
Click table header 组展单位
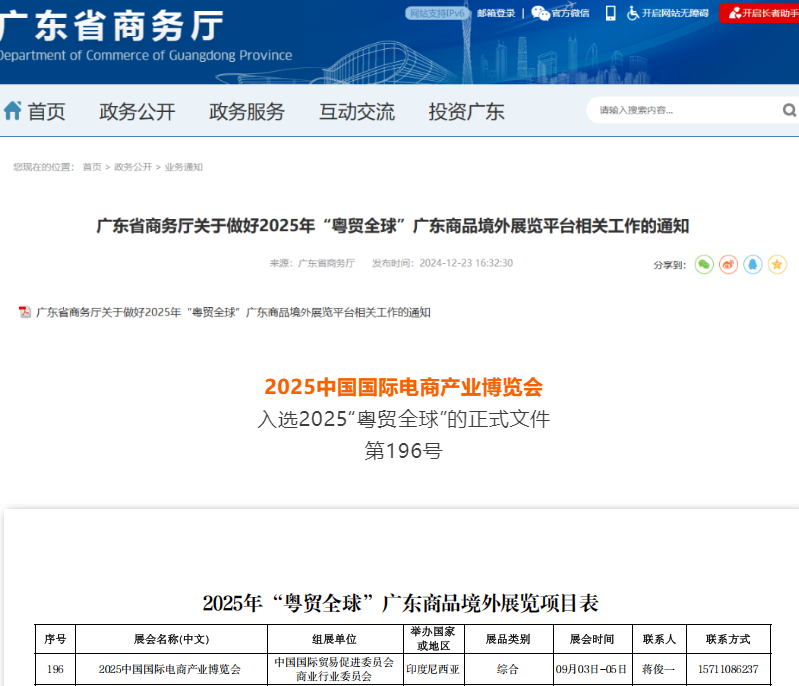(334, 639)
